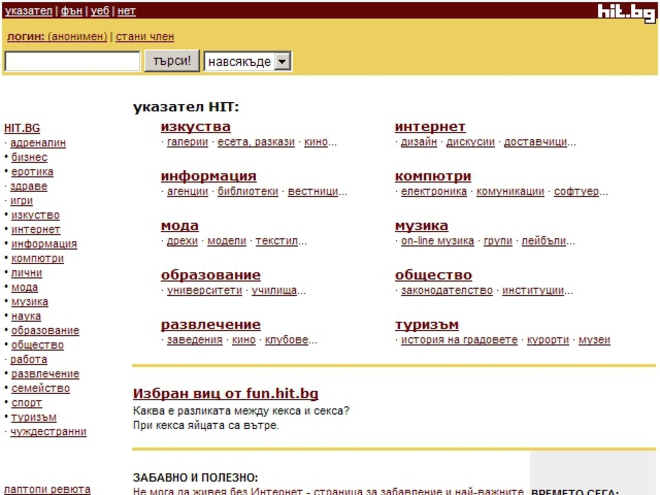Open работа in the sidebar
The width and height of the screenshot is (660, 495).
29,359
